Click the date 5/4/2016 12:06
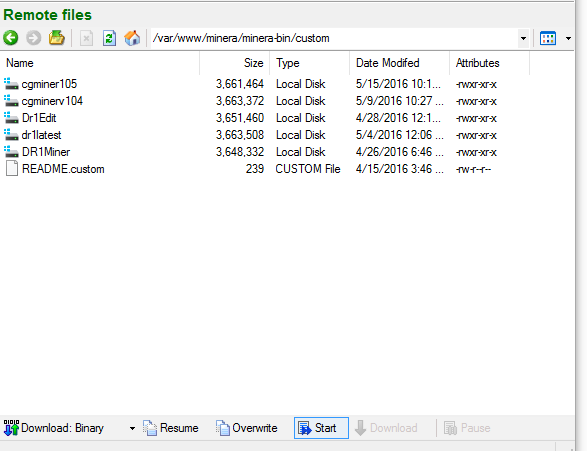This screenshot has width=587, height=451. [x=399, y=135]
